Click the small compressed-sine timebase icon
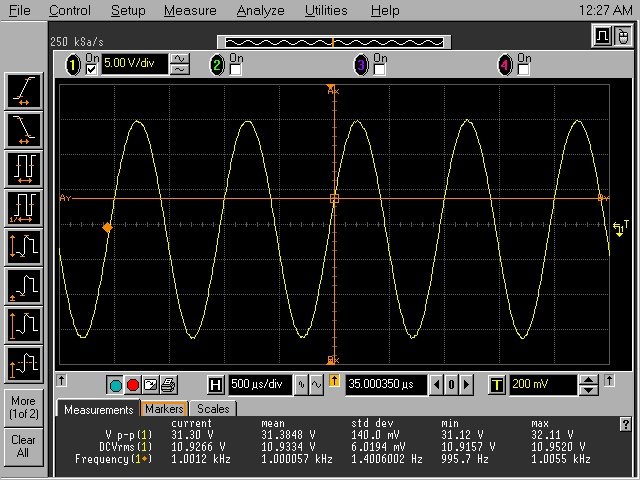Image resolution: width=640 pixels, height=480 pixels. click(301, 384)
